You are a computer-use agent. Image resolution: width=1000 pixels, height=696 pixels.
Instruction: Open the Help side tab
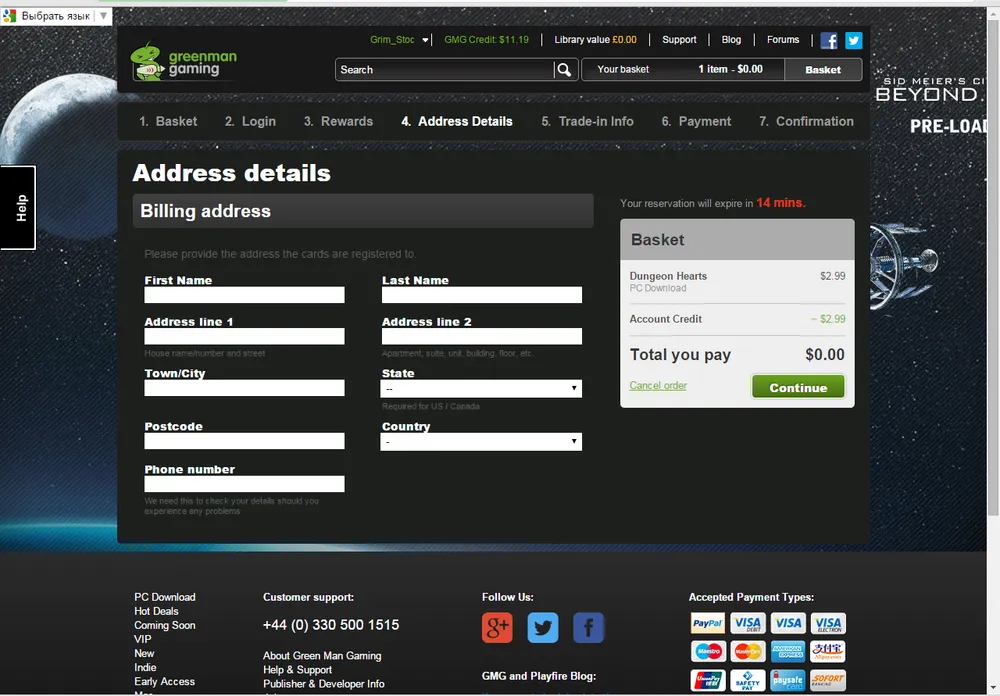point(18,207)
